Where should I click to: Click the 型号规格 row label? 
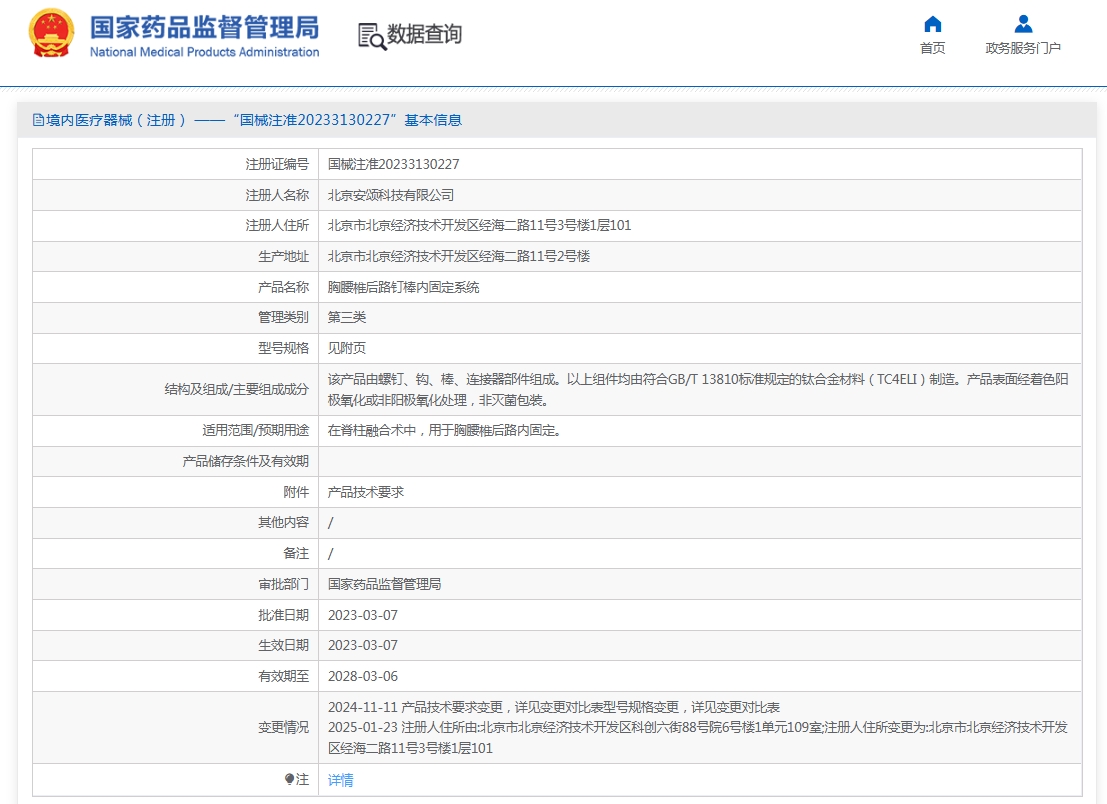click(x=283, y=348)
